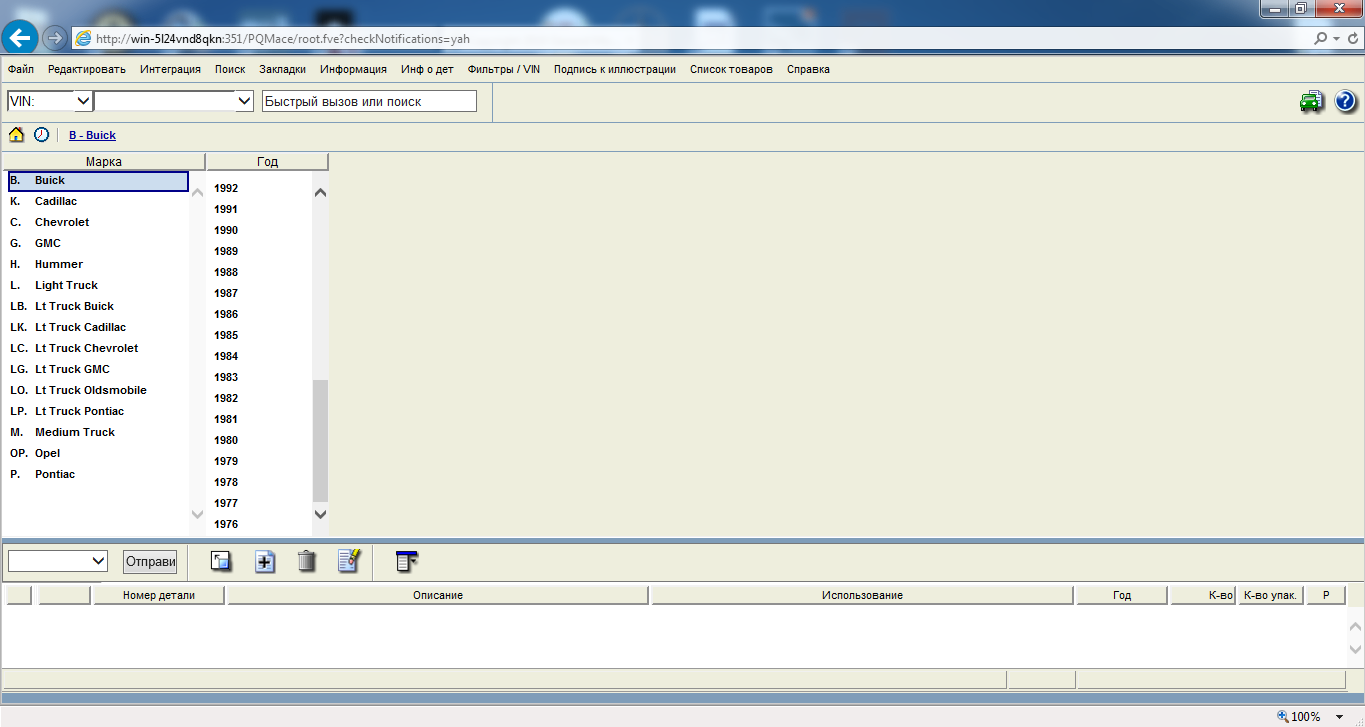Open the Список товаров menu
This screenshot has width=1365, height=727.
pos(731,70)
